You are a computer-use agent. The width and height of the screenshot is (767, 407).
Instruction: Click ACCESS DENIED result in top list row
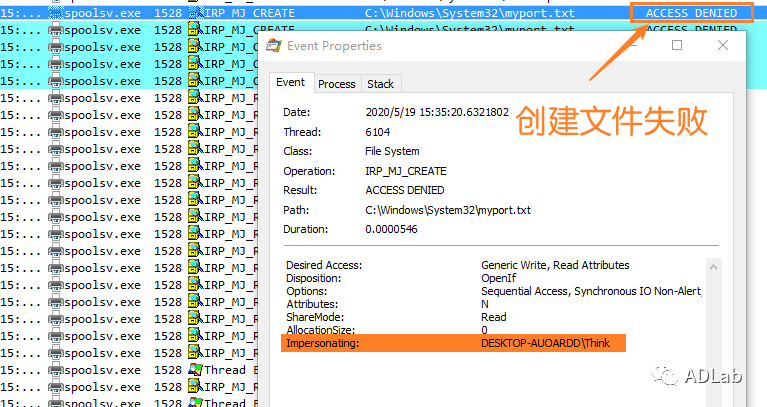[x=691, y=13]
